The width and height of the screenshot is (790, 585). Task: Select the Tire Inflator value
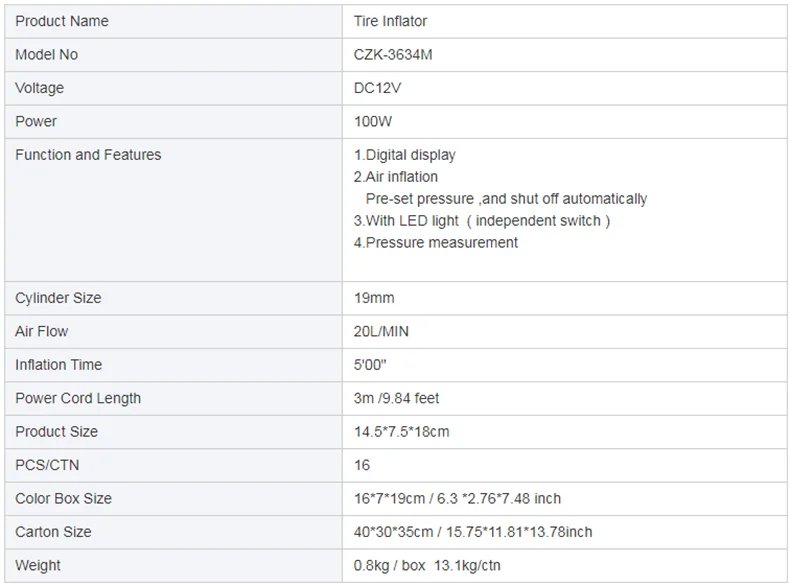pyautogui.click(x=391, y=21)
